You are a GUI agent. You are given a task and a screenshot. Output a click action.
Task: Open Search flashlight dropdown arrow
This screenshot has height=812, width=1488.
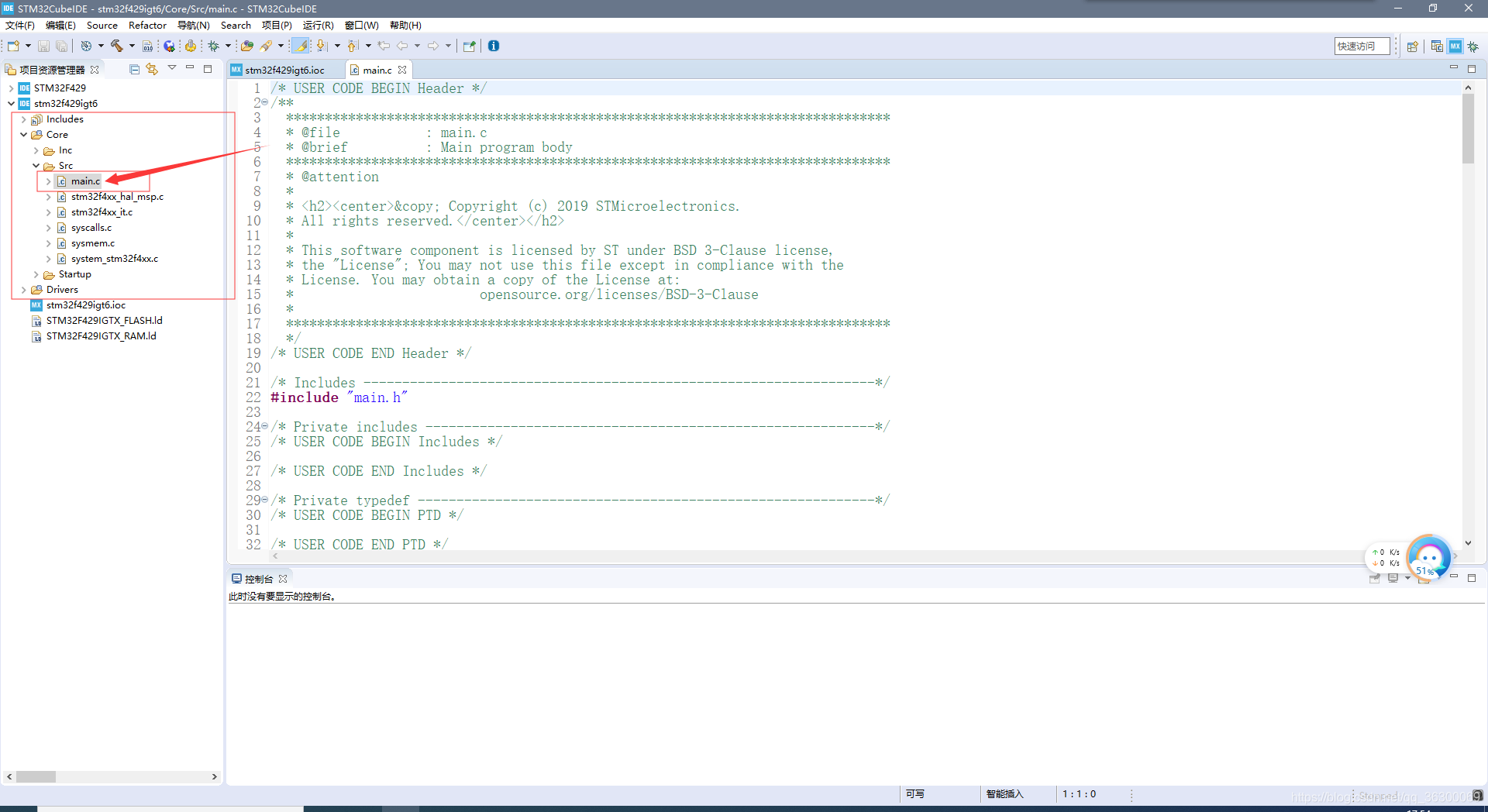pyautogui.click(x=281, y=46)
